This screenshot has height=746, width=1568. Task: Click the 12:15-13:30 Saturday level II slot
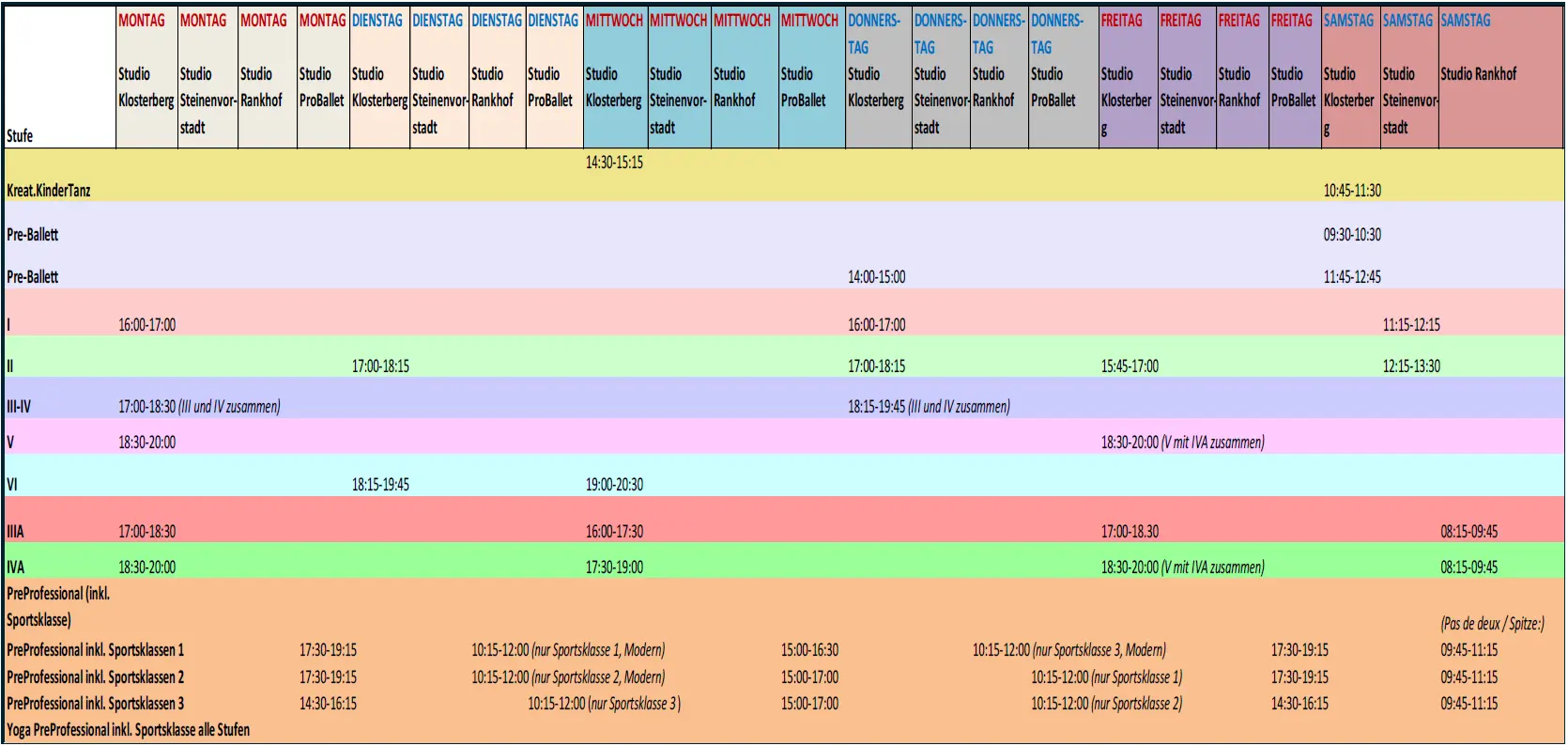pos(1410,366)
